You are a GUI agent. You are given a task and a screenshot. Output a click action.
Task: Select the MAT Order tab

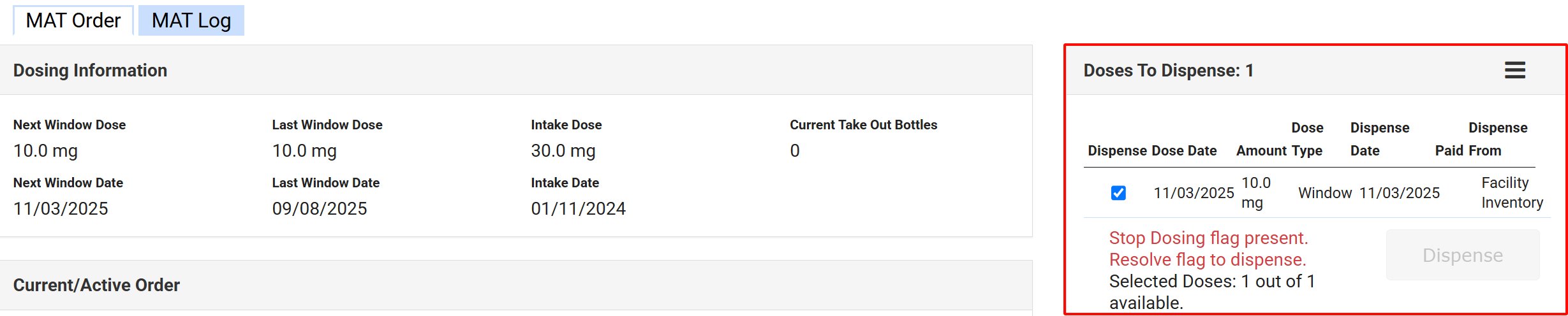coord(73,20)
